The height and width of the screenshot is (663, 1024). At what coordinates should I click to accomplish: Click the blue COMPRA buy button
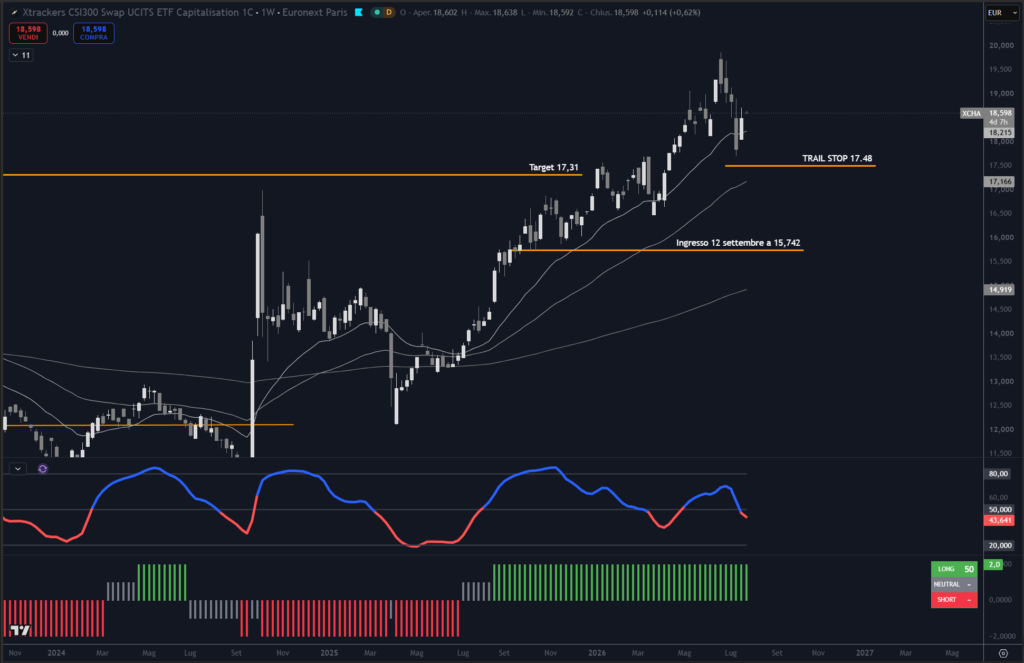point(94,33)
